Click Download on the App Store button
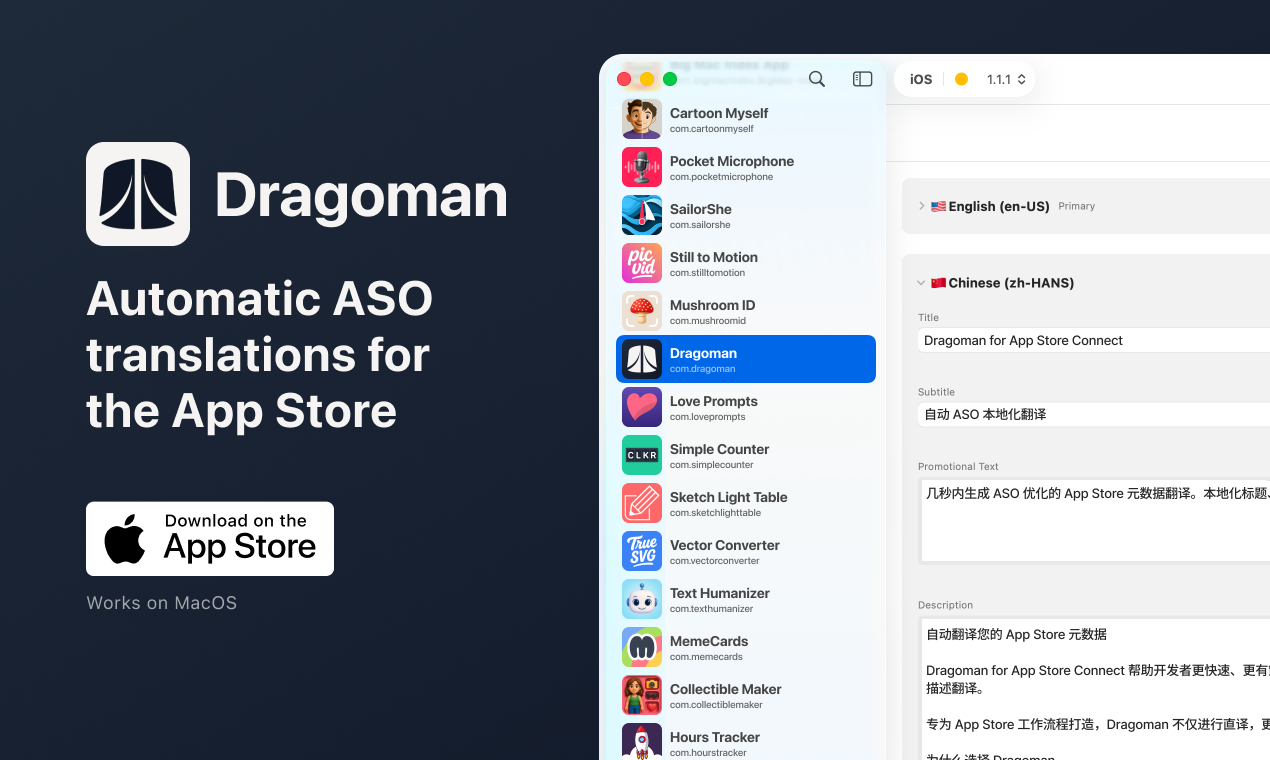Screen dimensions: 1270x760 click(x=210, y=539)
